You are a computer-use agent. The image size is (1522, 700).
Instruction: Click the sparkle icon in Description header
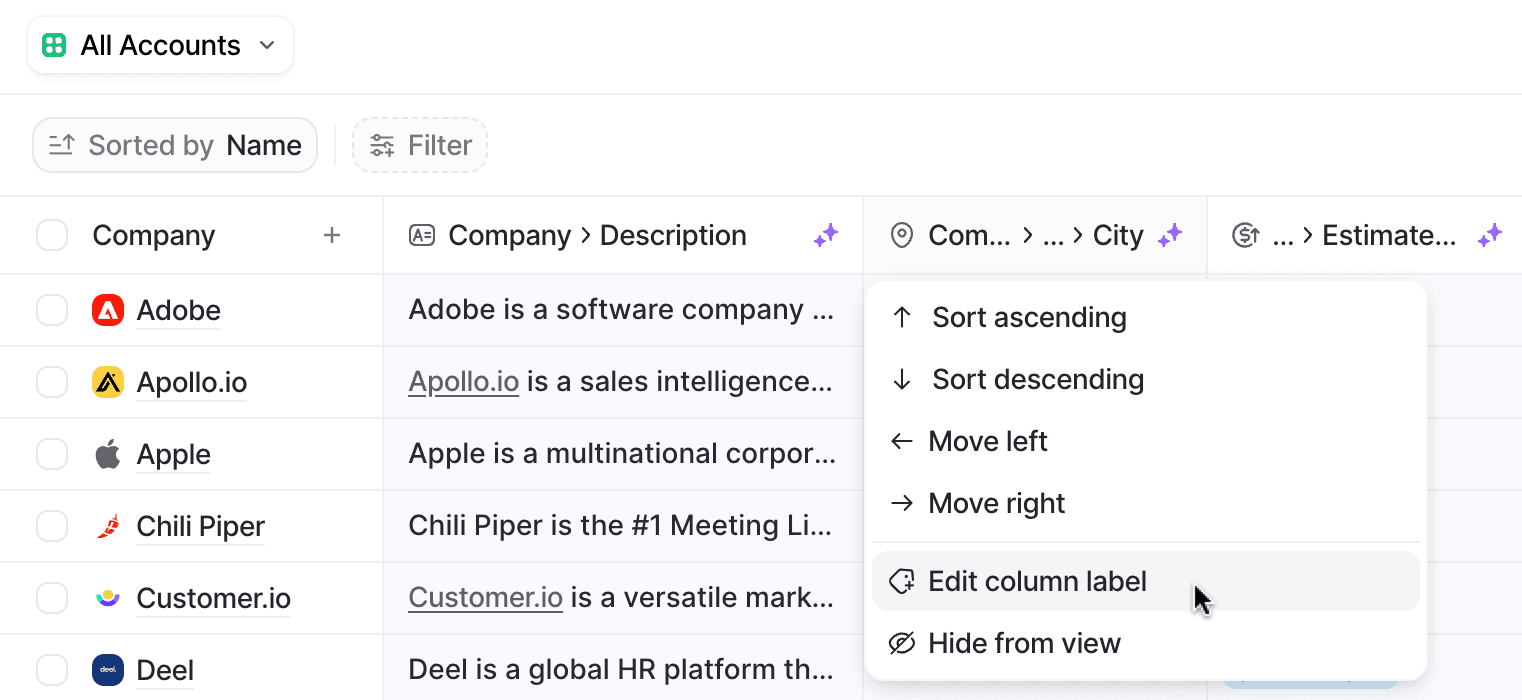pyautogui.click(x=825, y=235)
